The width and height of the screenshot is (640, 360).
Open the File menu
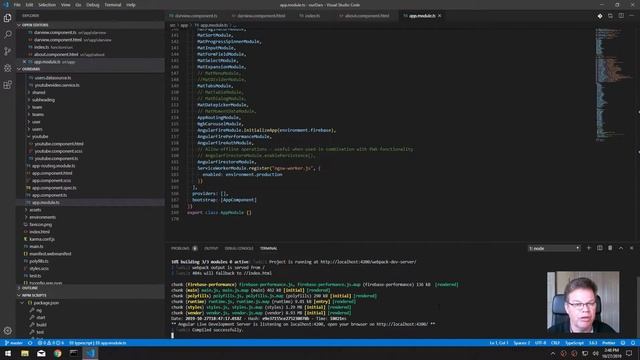coord(17,5)
